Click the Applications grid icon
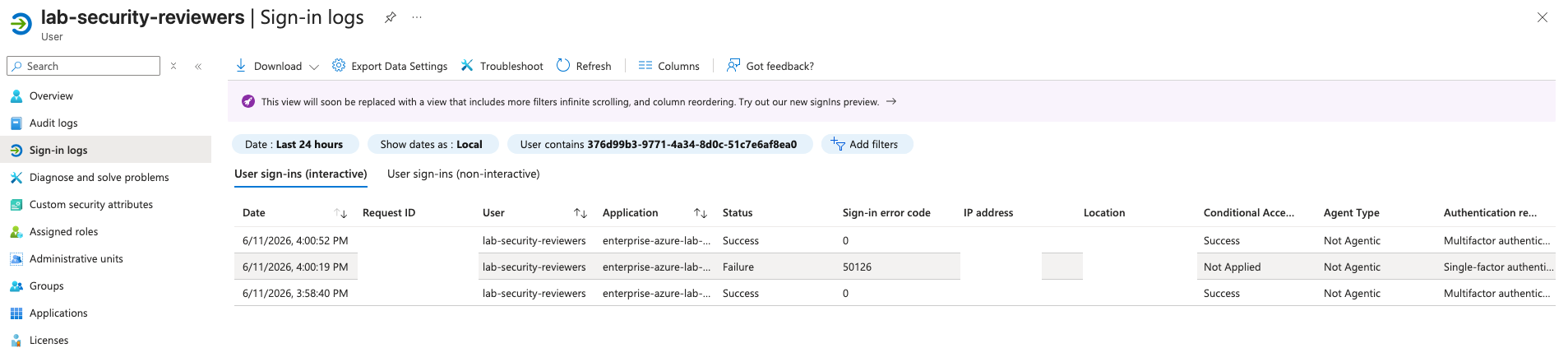 pyautogui.click(x=16, y=313)
